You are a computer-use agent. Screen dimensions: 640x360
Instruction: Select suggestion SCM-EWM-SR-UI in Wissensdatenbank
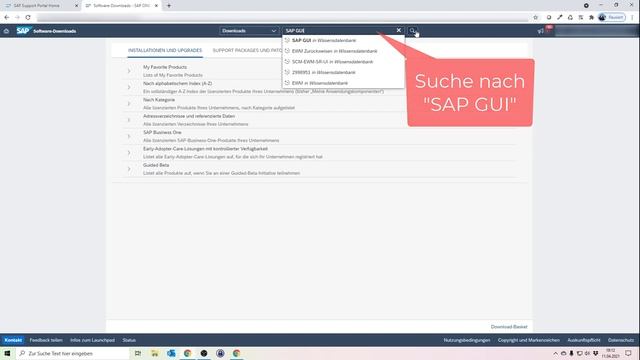pos(343,62)
